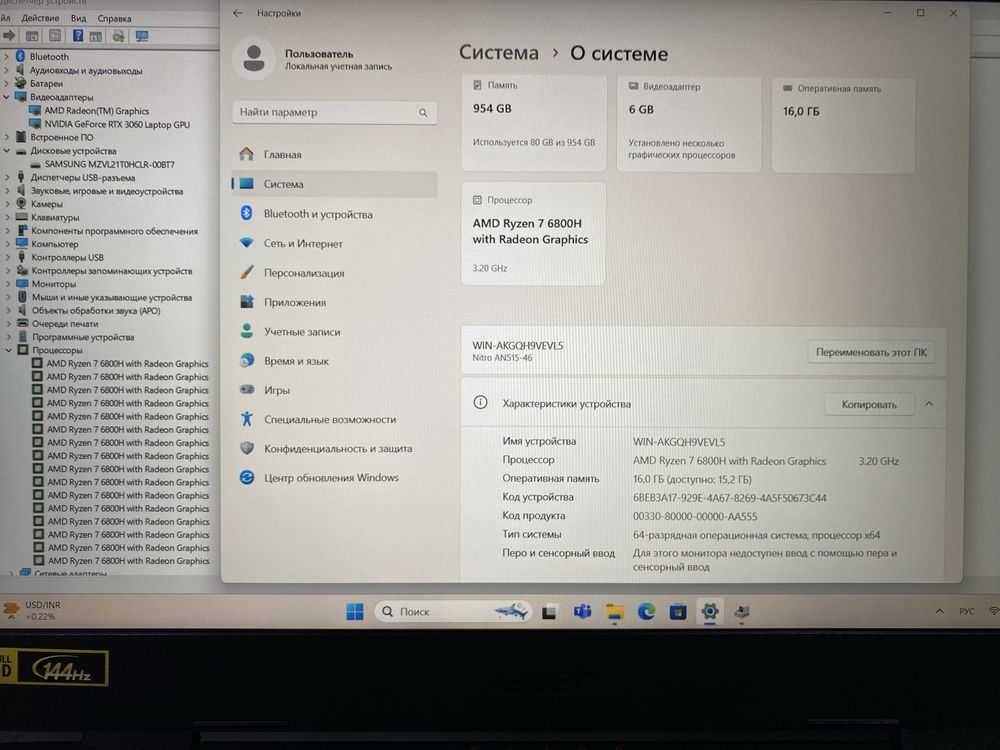
Task: Select NVIDIA GeForce RTX 3060 Laptop GPU
Action: click(117, 124)
